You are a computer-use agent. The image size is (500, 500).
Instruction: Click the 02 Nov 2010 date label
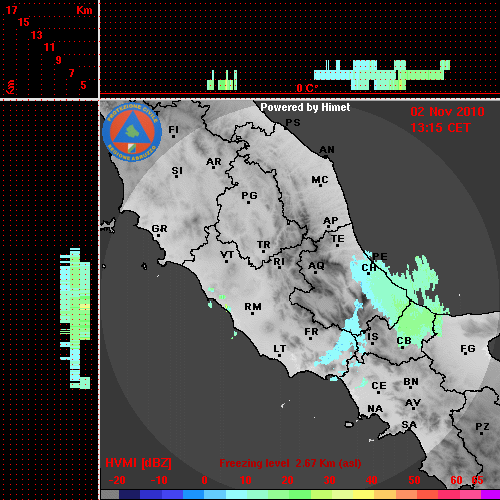click(x=447, y=112)
